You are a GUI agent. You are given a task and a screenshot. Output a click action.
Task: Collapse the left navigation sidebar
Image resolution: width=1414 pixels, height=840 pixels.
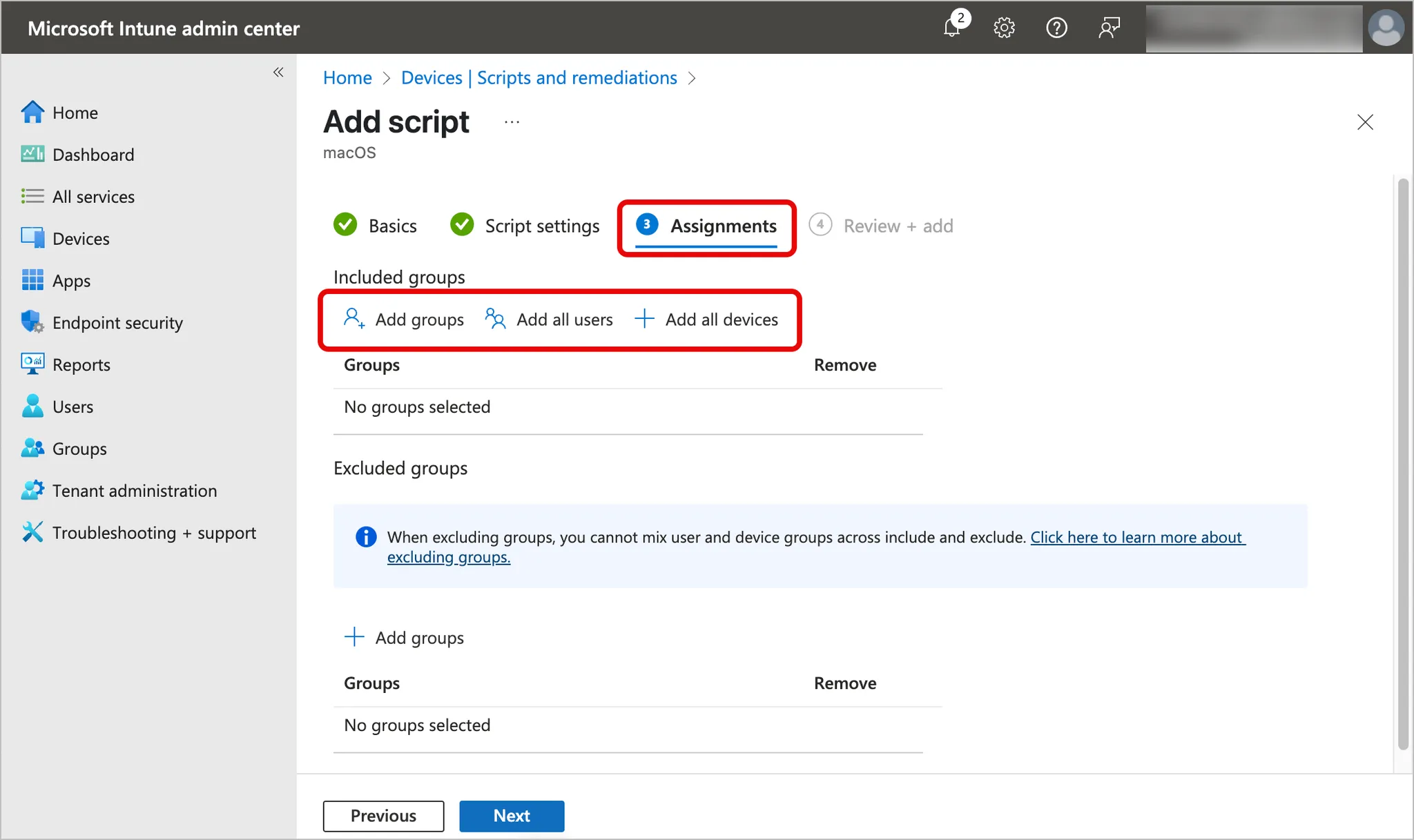coord(278,72)
